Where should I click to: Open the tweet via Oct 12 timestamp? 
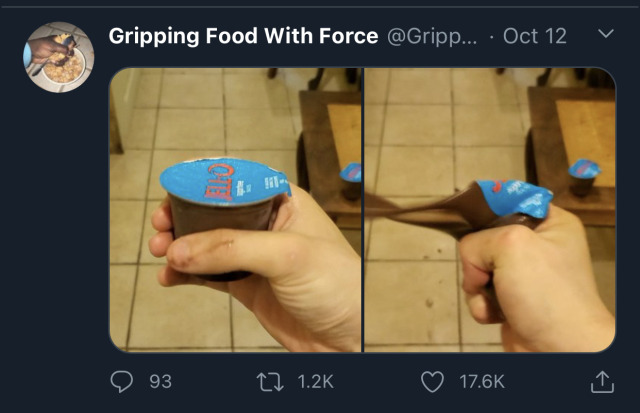tap(535, 36)
